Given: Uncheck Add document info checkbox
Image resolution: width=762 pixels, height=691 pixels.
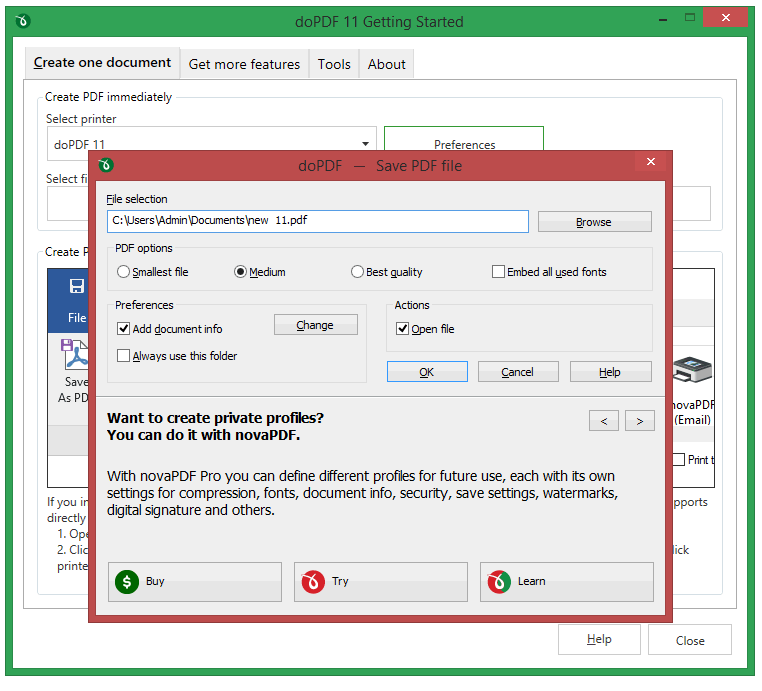Looking at the screenshot, I should [x=123, y=329].
